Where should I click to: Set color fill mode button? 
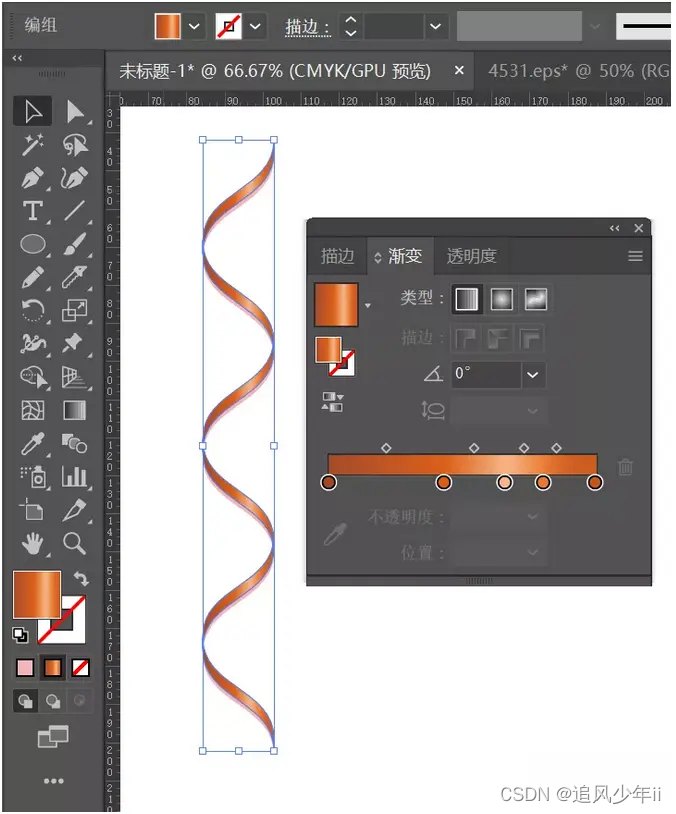tap(25, 668)
